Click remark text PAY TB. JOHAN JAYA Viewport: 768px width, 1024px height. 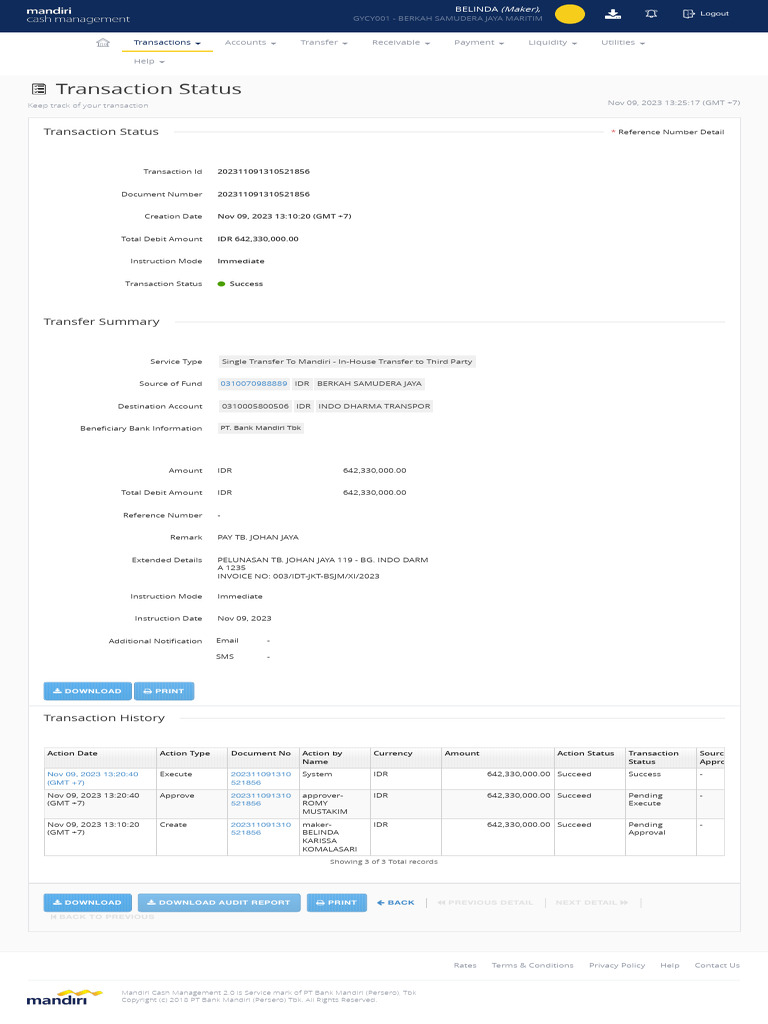pyautogui.click(x=258, y=537)
